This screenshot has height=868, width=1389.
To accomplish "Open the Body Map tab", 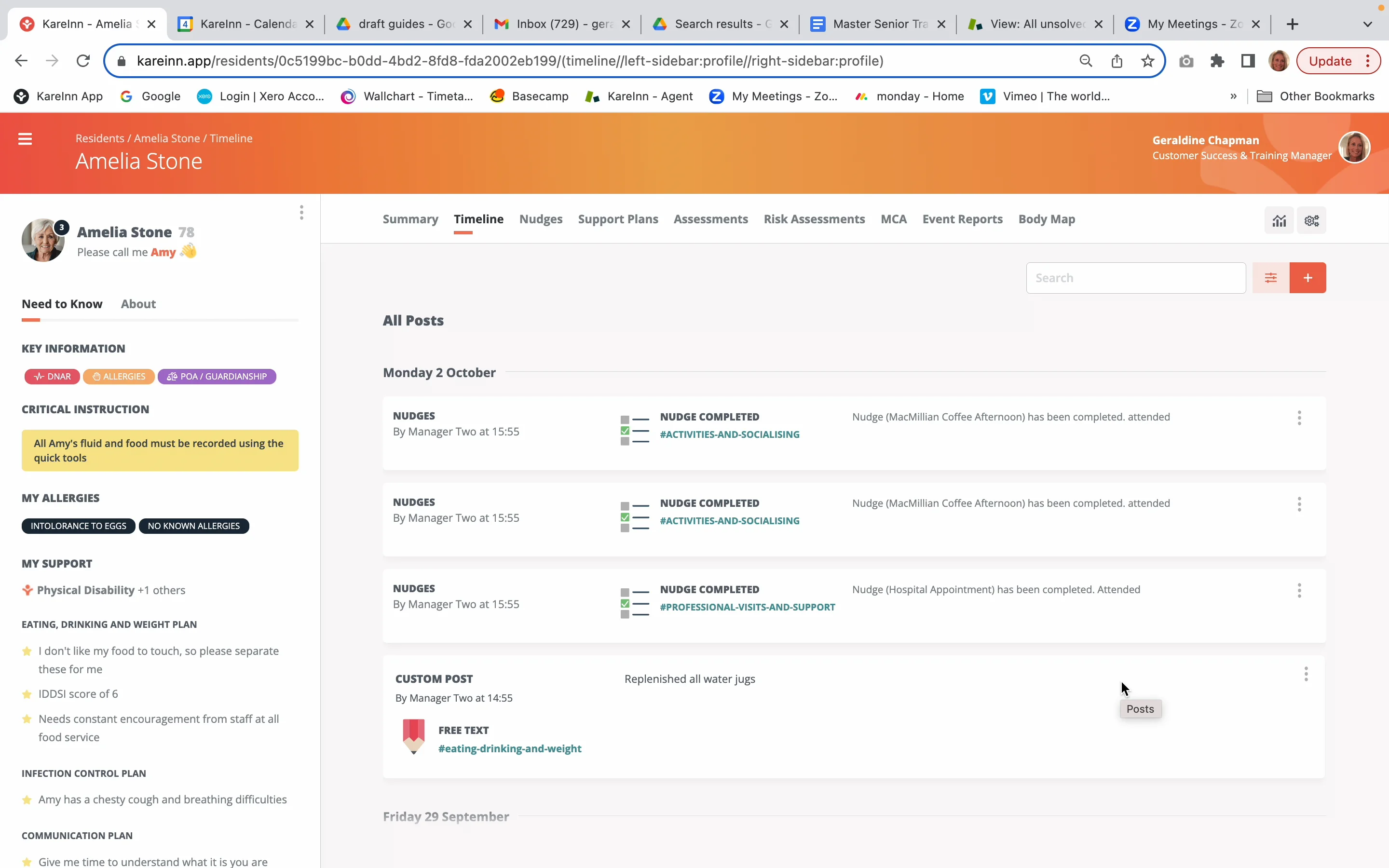I will pos(1047,219).
